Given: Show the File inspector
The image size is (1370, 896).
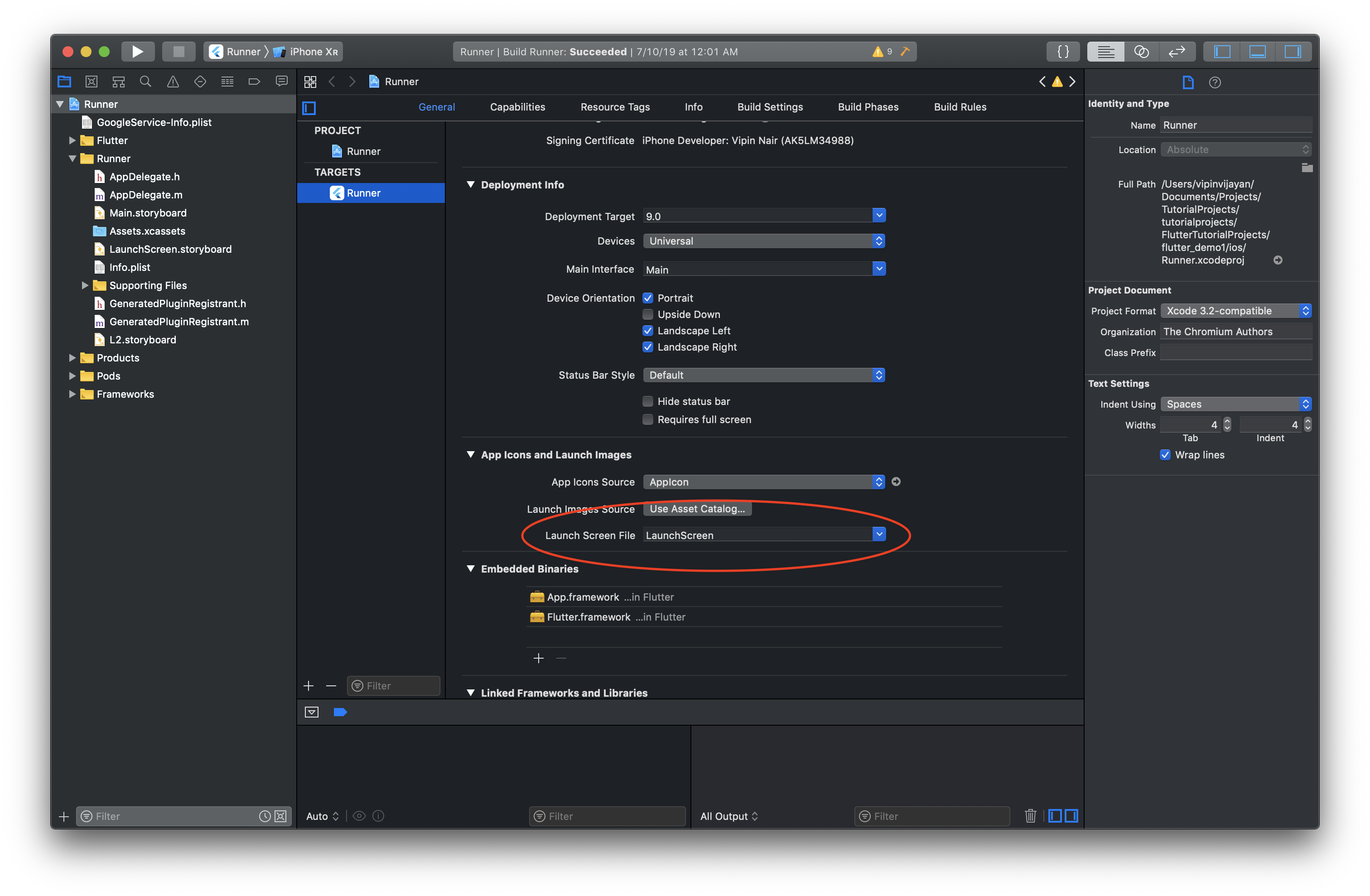Looking at the screenshot, I should [1188, 82].
